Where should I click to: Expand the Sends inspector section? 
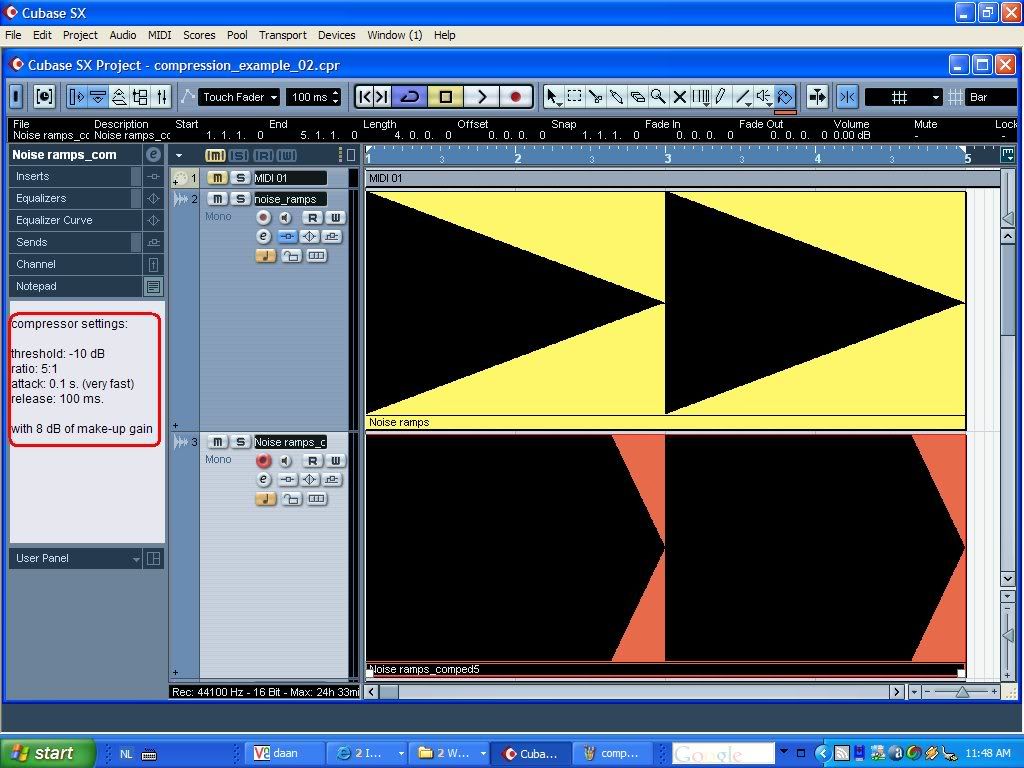click(76, 242)
